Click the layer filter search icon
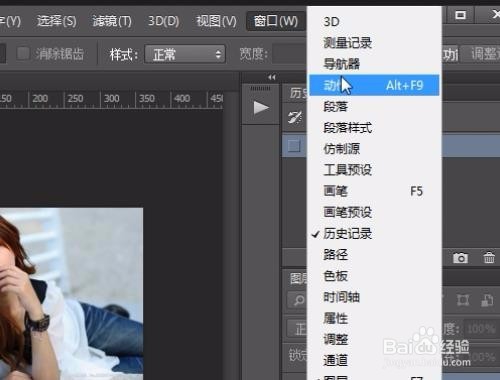500x380 pixels. tap(298, 300)
